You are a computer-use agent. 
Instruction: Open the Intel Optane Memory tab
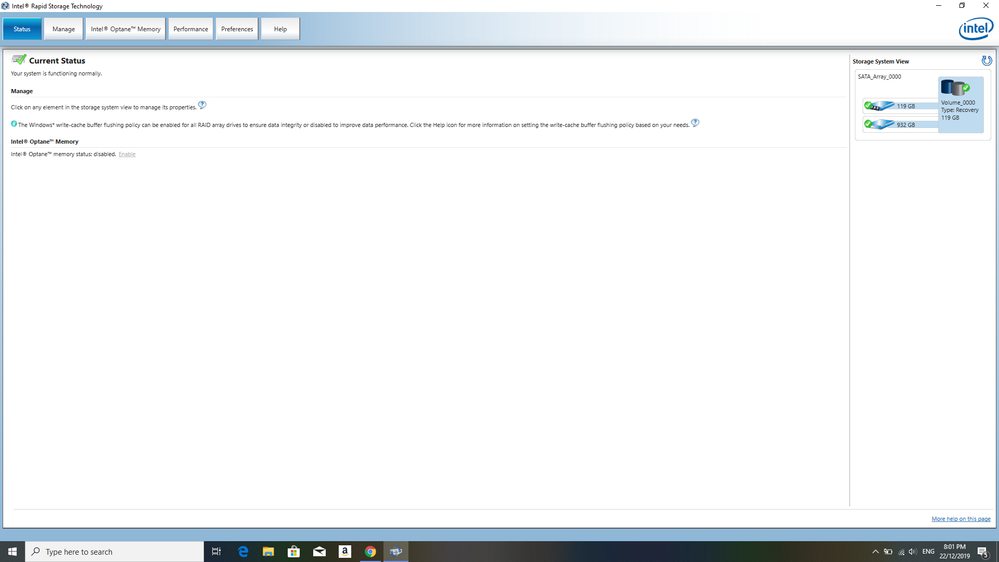pyautogui.click(x=126, y=29)
